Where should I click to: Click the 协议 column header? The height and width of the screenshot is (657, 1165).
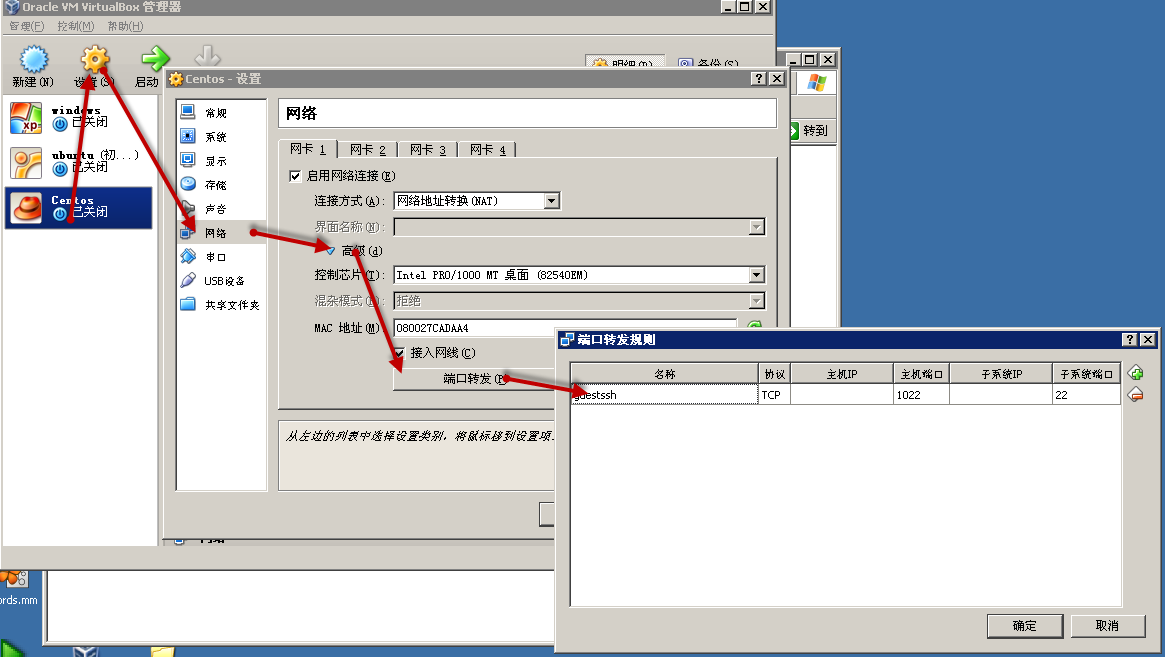tap(774, 374)
